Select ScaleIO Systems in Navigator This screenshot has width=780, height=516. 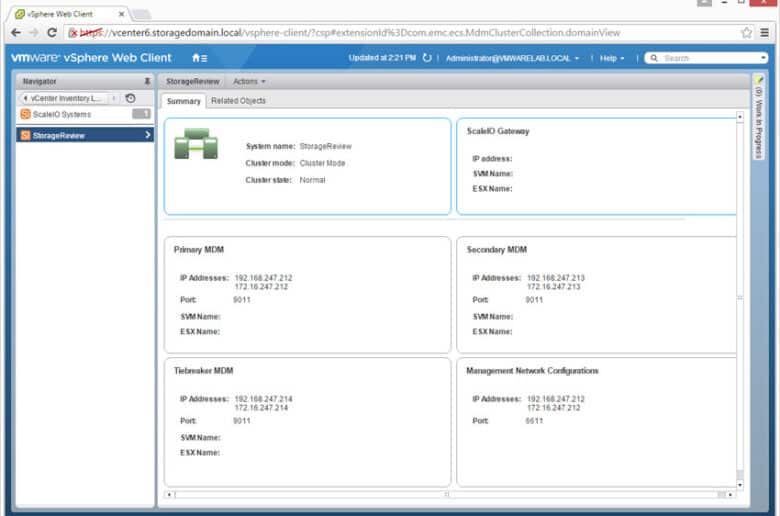(85, 114)
